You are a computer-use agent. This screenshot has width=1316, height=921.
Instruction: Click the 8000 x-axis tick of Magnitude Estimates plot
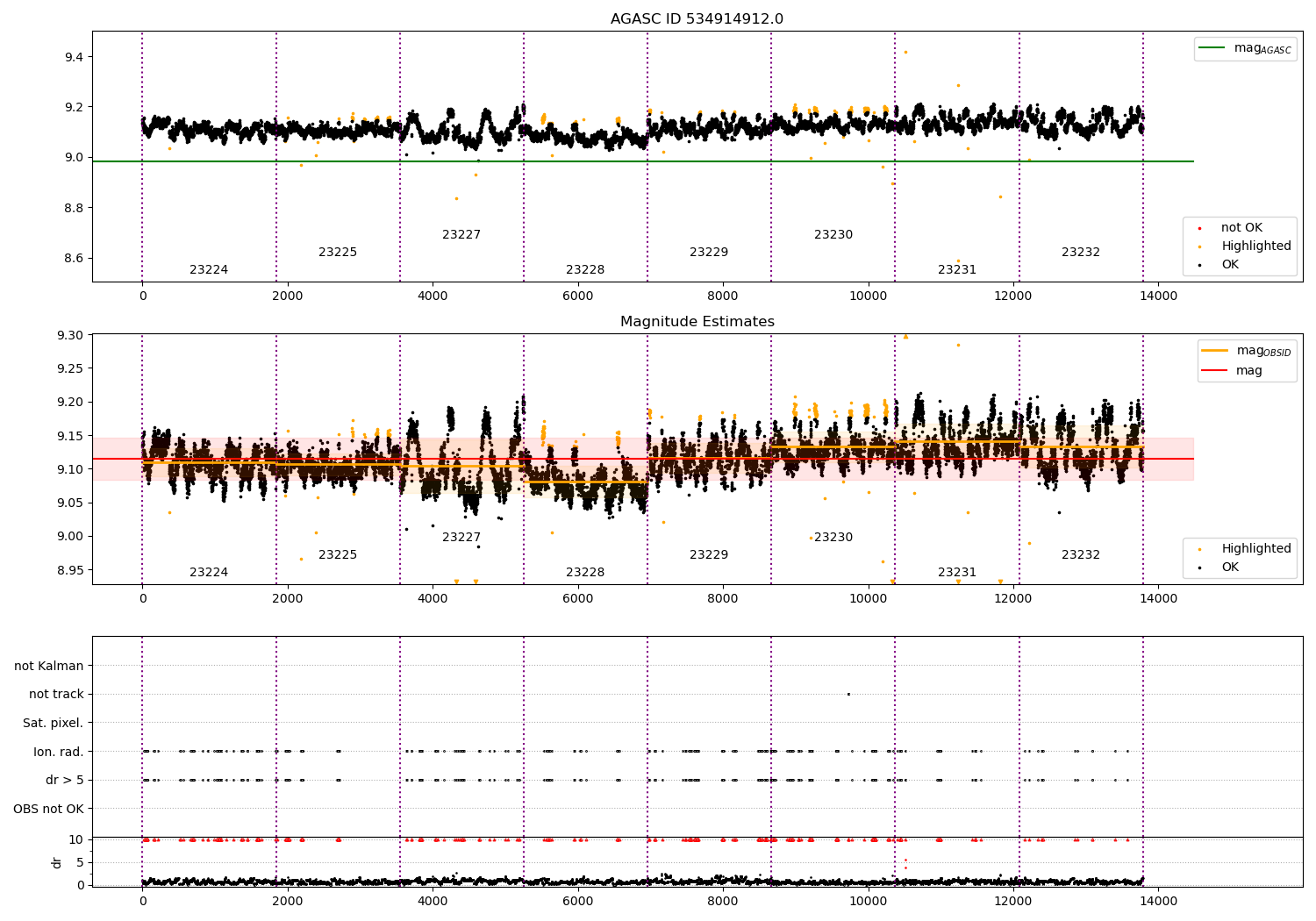click(723, 599)
